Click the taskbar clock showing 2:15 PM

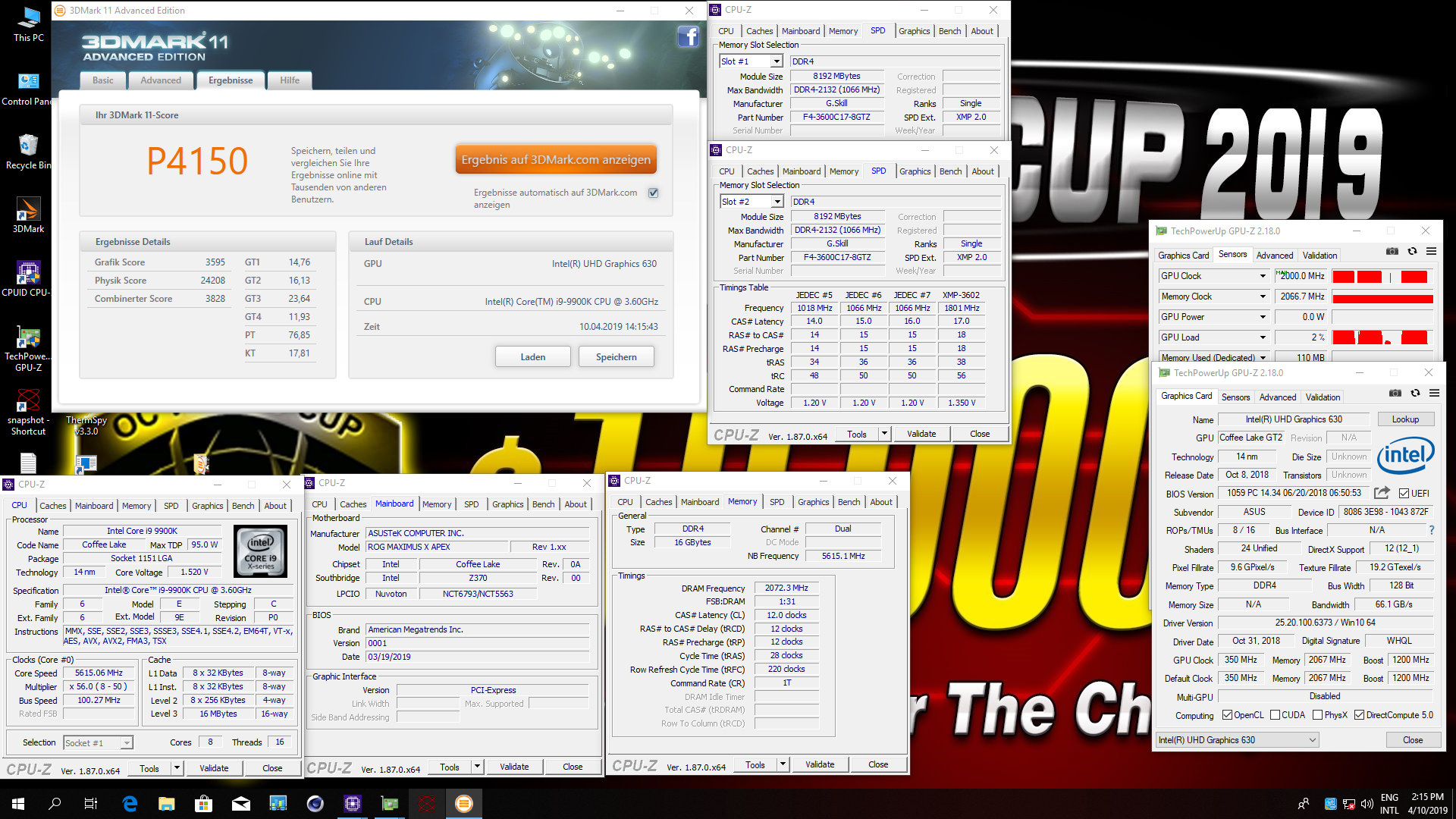[1428, 804]
